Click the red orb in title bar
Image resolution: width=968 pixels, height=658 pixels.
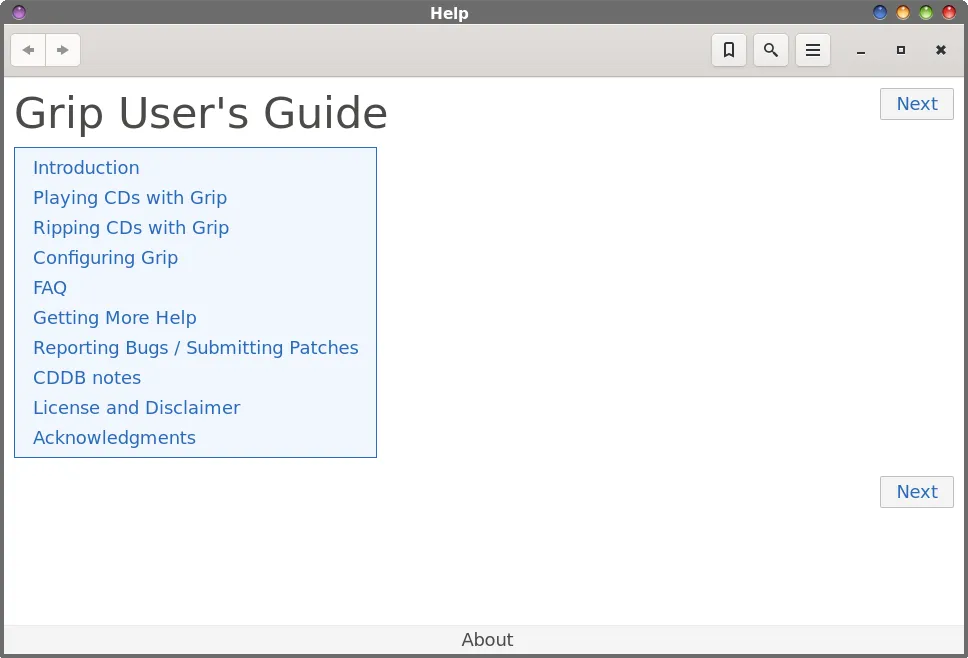click(949, 12)
